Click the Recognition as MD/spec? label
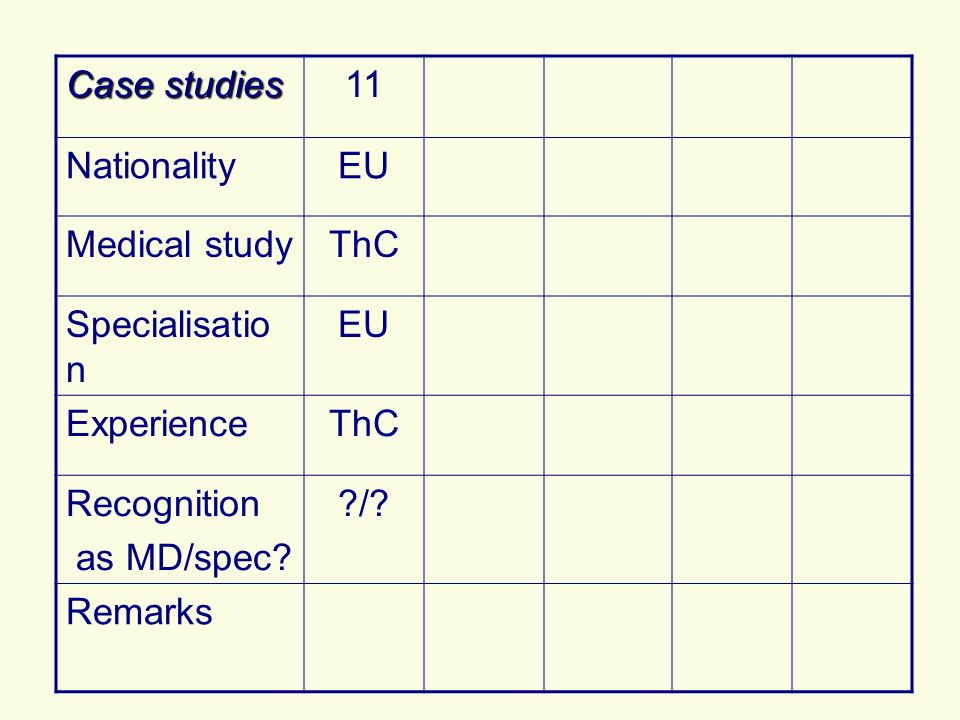Screen dimensions: 960x720 [x=180, y=530]
